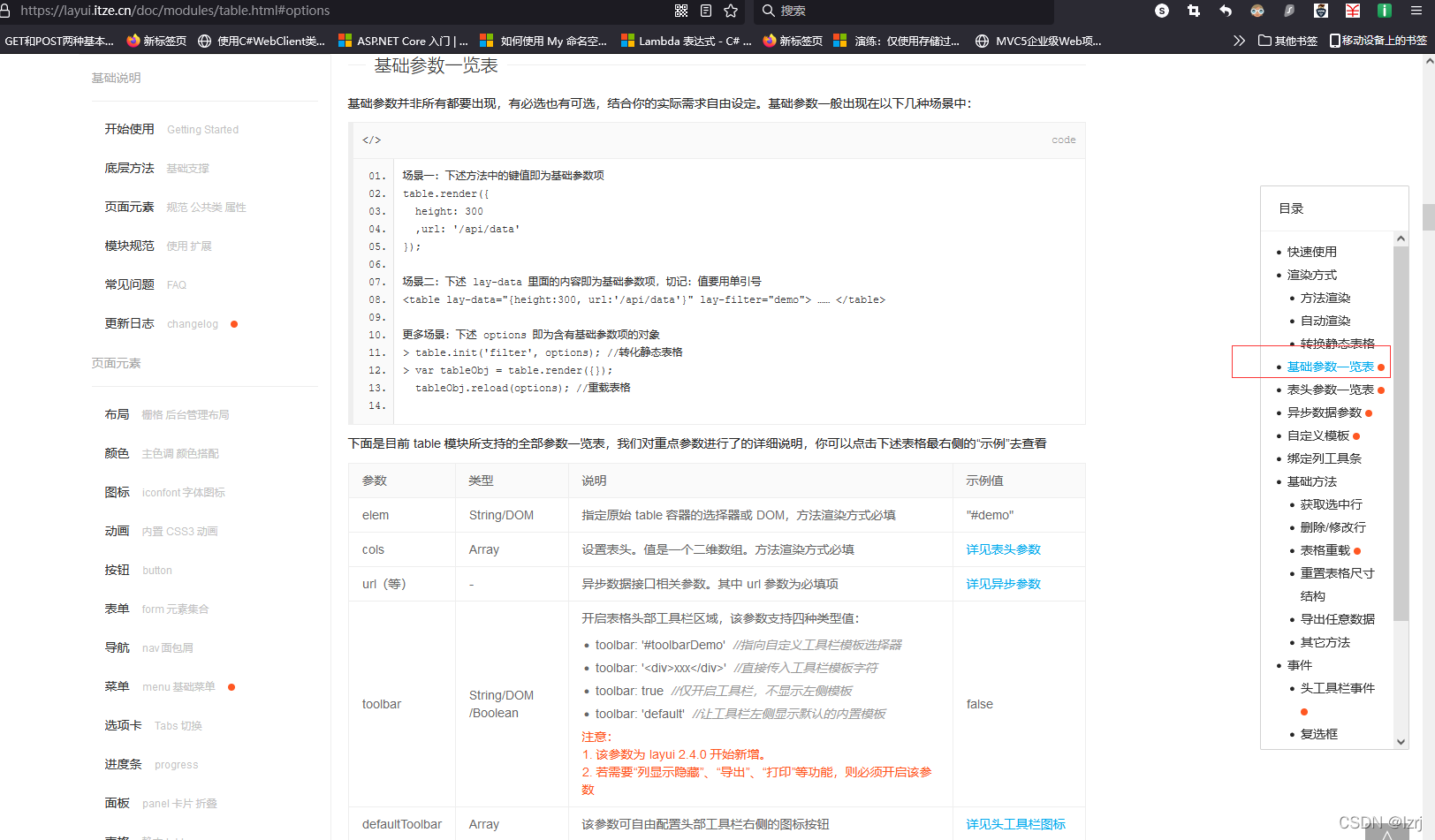Click the shield crest extension icon
The height and width of the screenshot is (840, 1435).
pyautogui.click(x=1321, y=11)
